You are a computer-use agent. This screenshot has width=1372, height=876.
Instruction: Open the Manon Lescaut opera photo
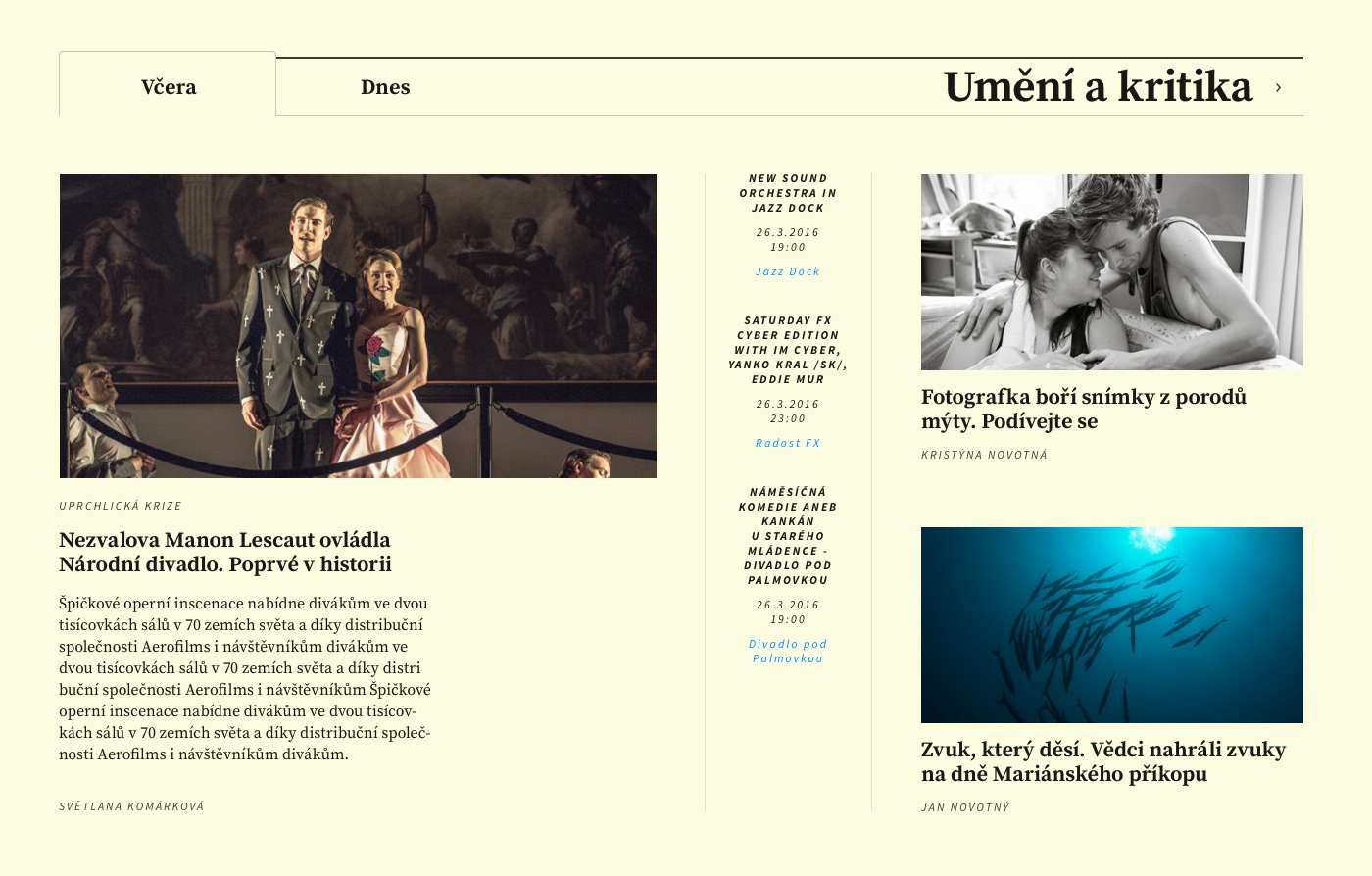tap(358, 326)
